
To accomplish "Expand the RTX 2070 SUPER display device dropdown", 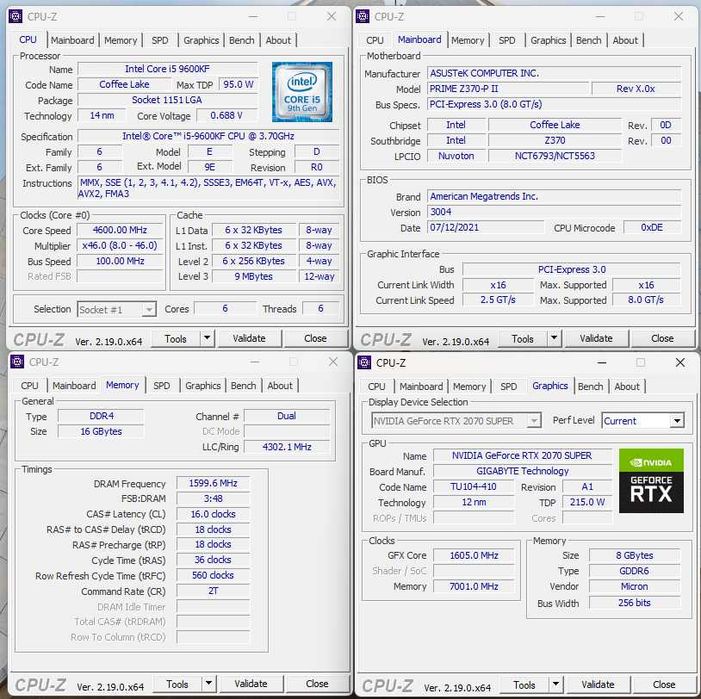I will (534, 421).
